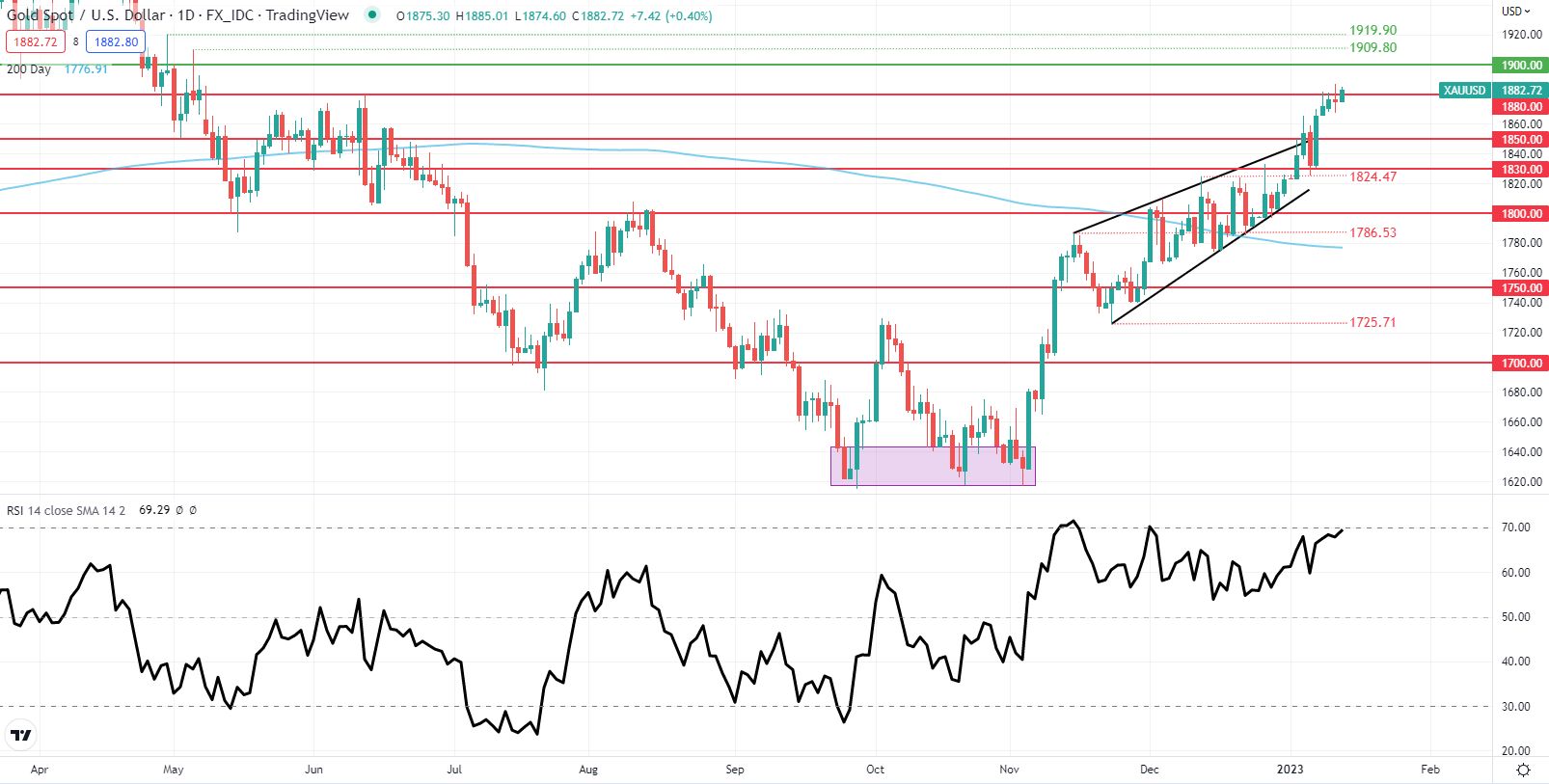
Task: Click the red 1830.00 price axis label
Action: pos(1521,170)
